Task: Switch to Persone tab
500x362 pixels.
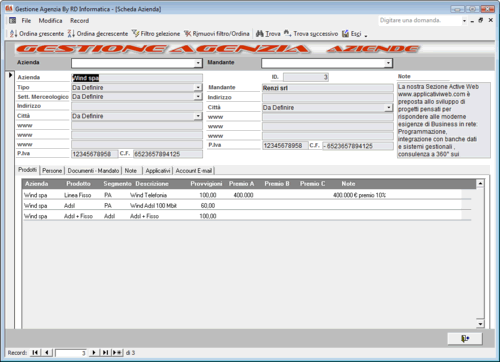Action: [52, 171]
